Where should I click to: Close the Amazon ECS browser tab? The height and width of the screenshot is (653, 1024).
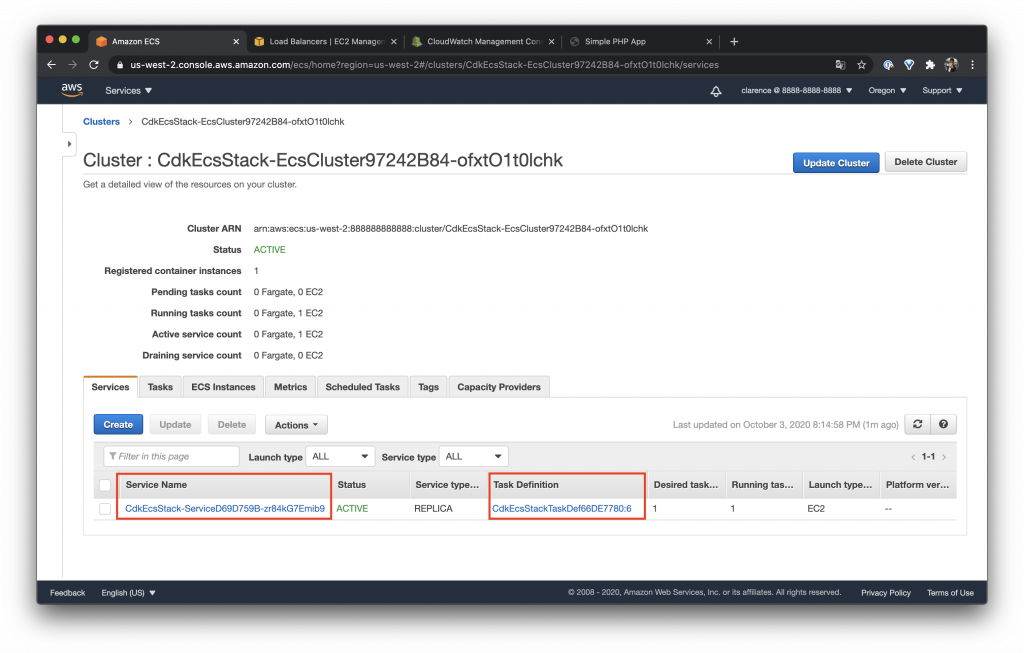pyautogui.click(x=236, y=41)
